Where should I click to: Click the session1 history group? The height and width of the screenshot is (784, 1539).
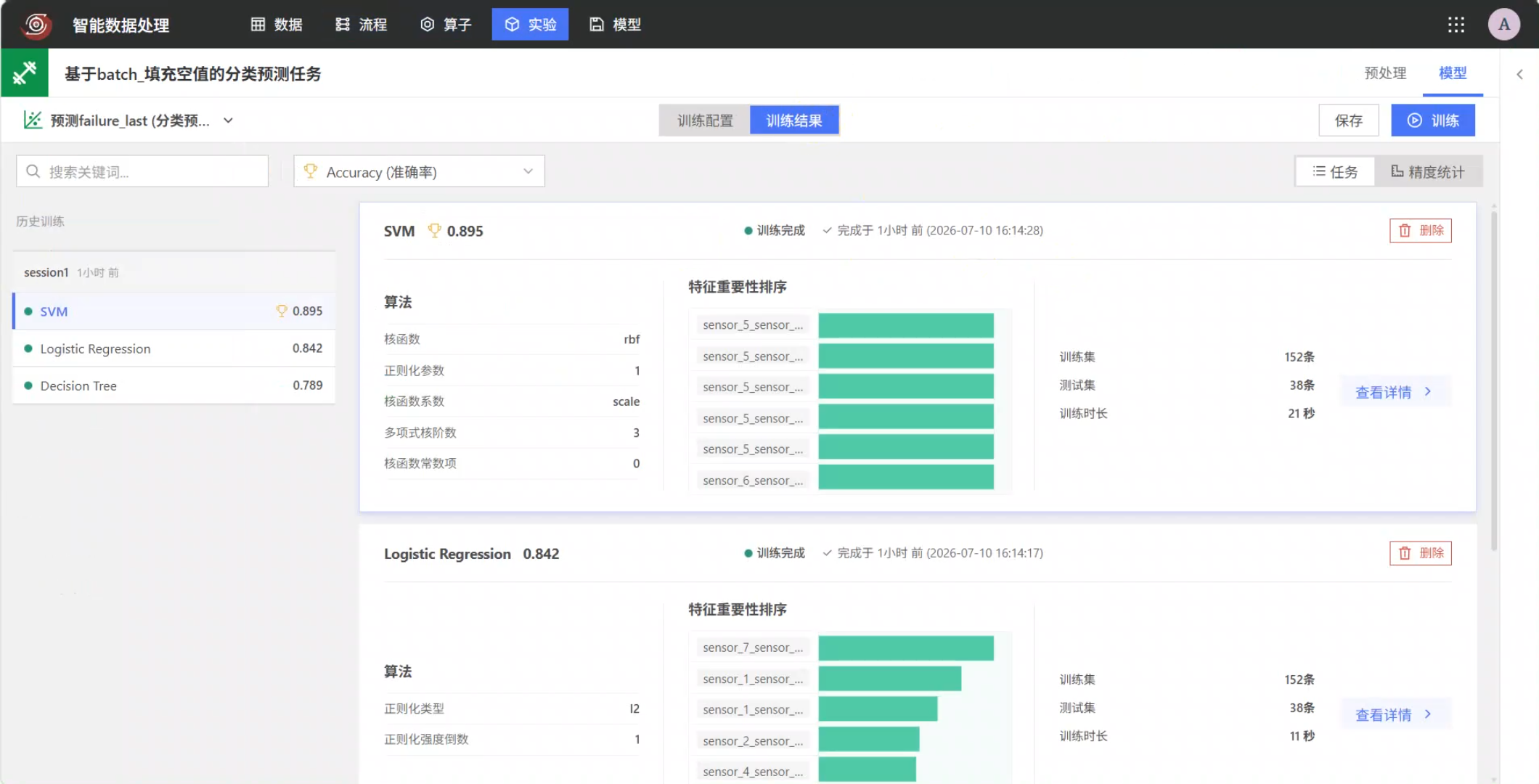(x=174, y=272)
